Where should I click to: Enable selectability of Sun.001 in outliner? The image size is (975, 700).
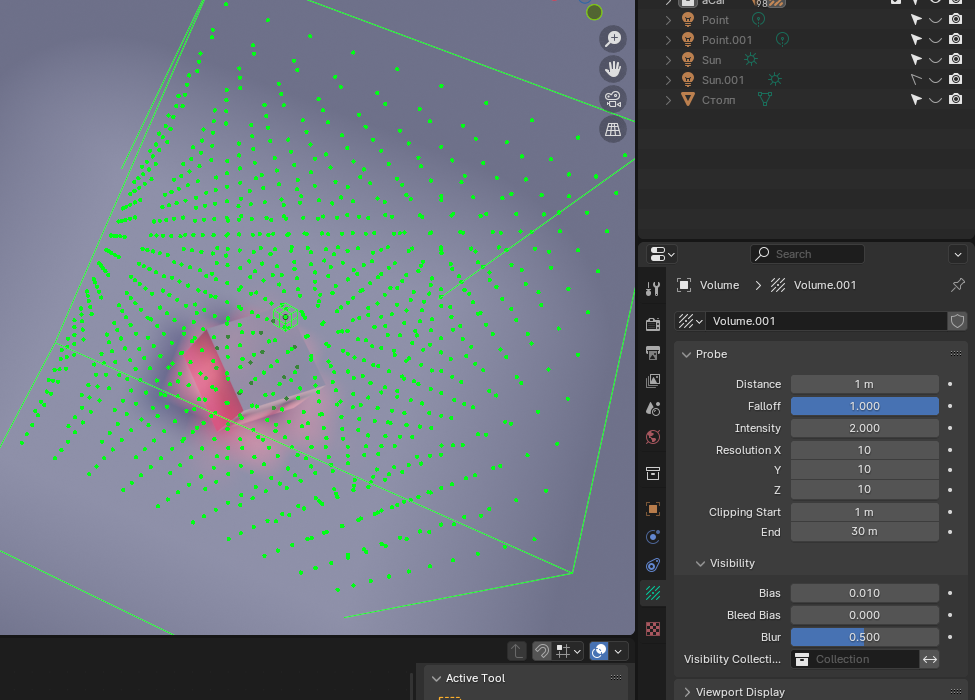(x=915, y=80)
